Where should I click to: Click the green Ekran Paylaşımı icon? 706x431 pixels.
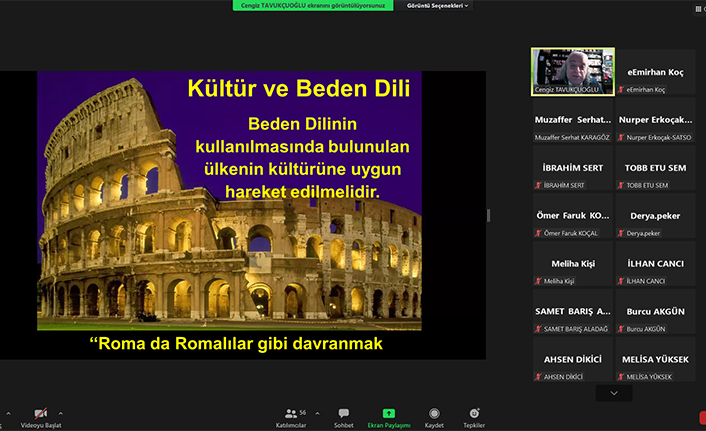388,413
